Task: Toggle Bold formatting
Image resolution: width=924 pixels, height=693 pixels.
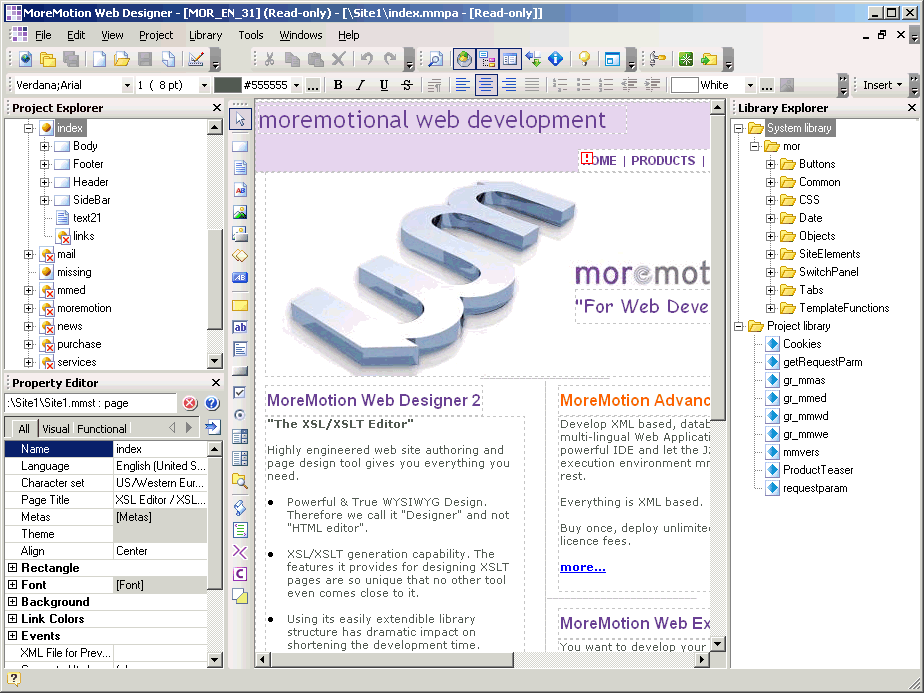Action: [x=338, y=85]
